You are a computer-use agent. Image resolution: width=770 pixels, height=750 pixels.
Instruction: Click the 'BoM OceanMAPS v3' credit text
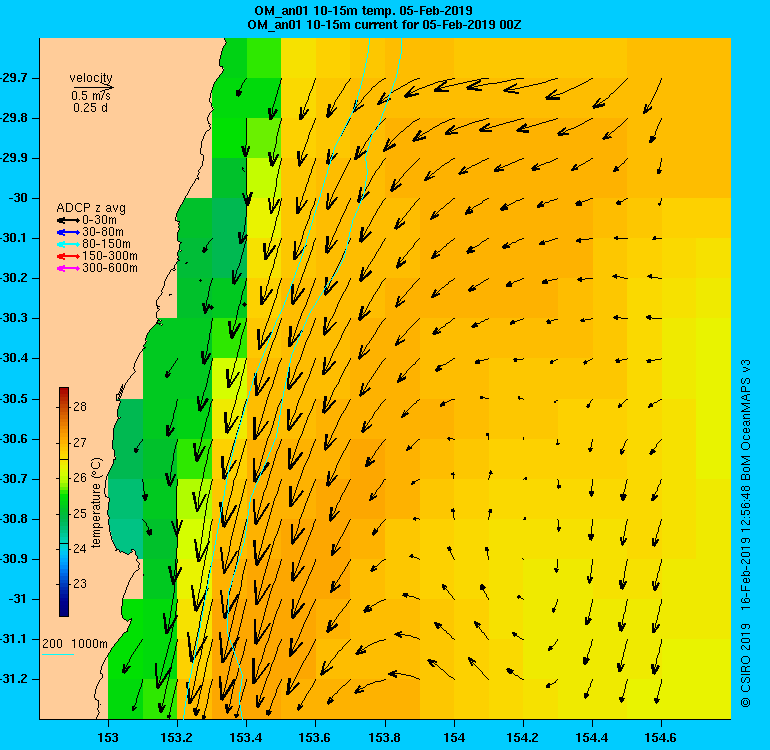coord(746,420)
